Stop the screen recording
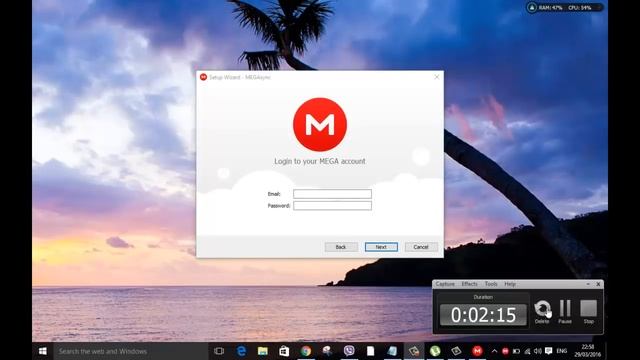 point(589,312)
